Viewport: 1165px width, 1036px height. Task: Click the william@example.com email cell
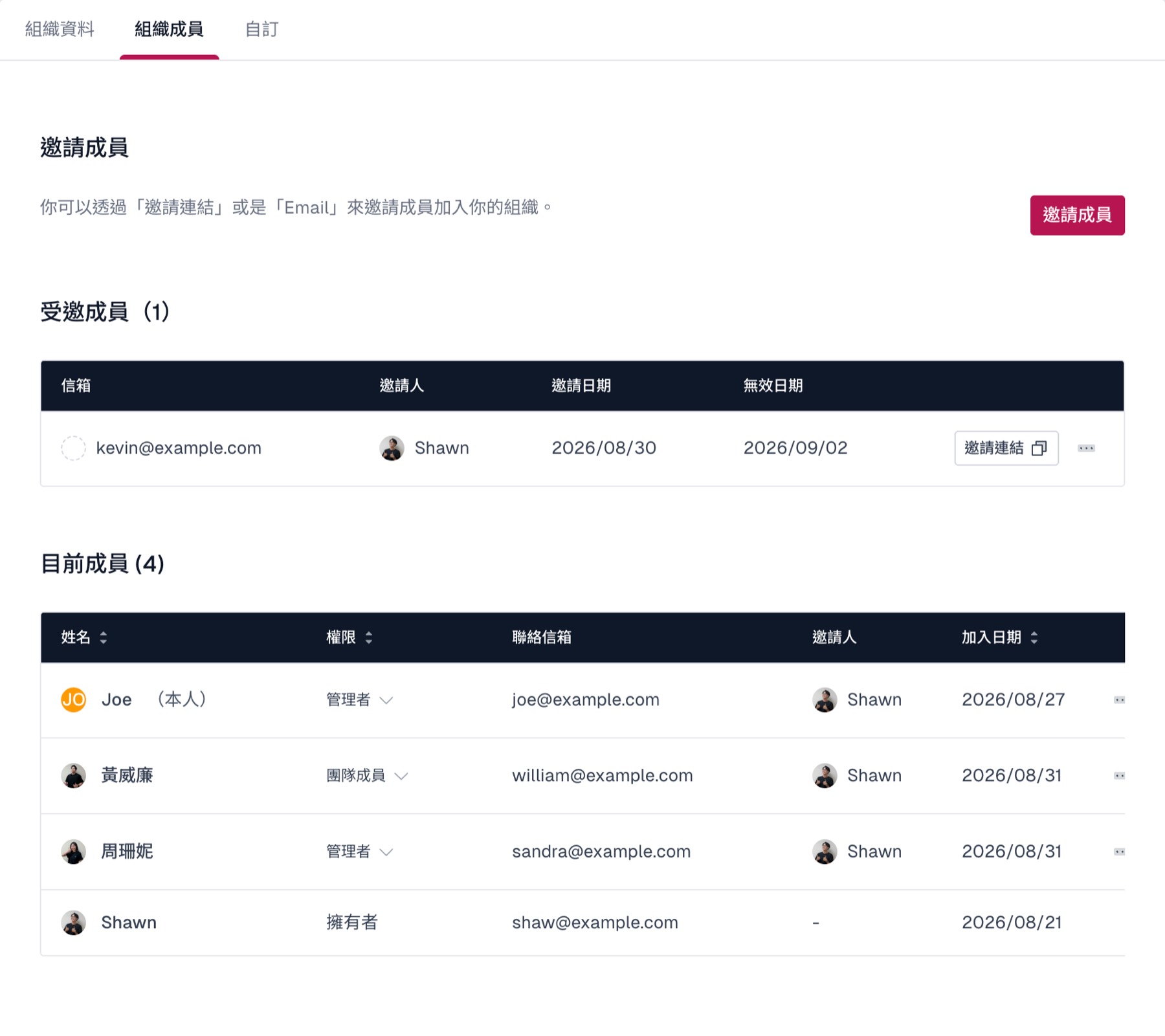[x=603, y=775]
